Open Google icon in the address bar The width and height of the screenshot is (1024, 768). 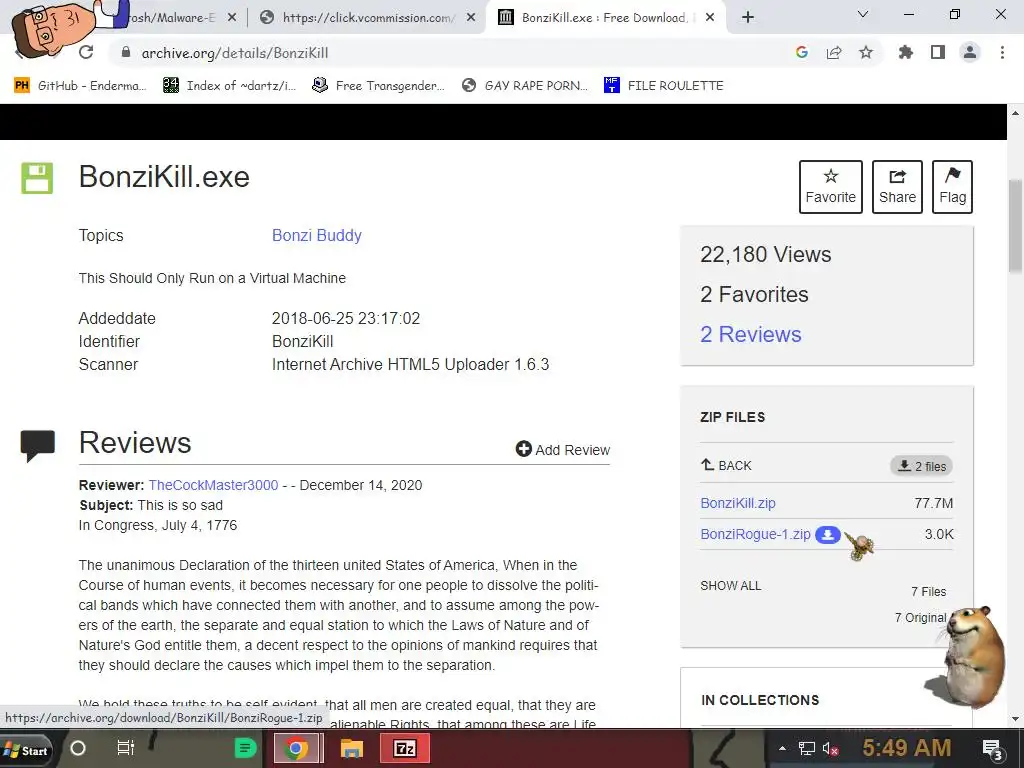tap(802, 52)
